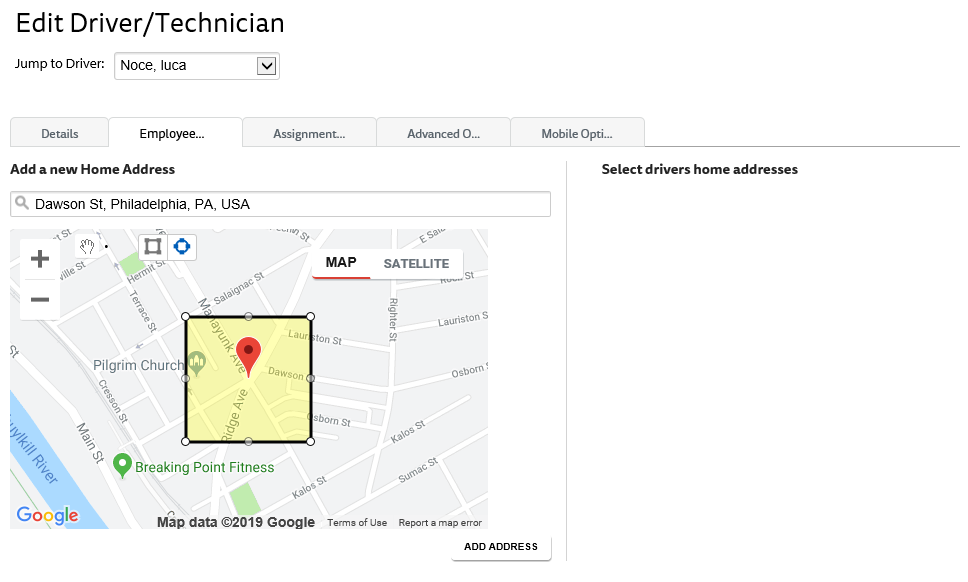
Task: Click the Pilgrim Church label
Action: (x=139, y=365)
